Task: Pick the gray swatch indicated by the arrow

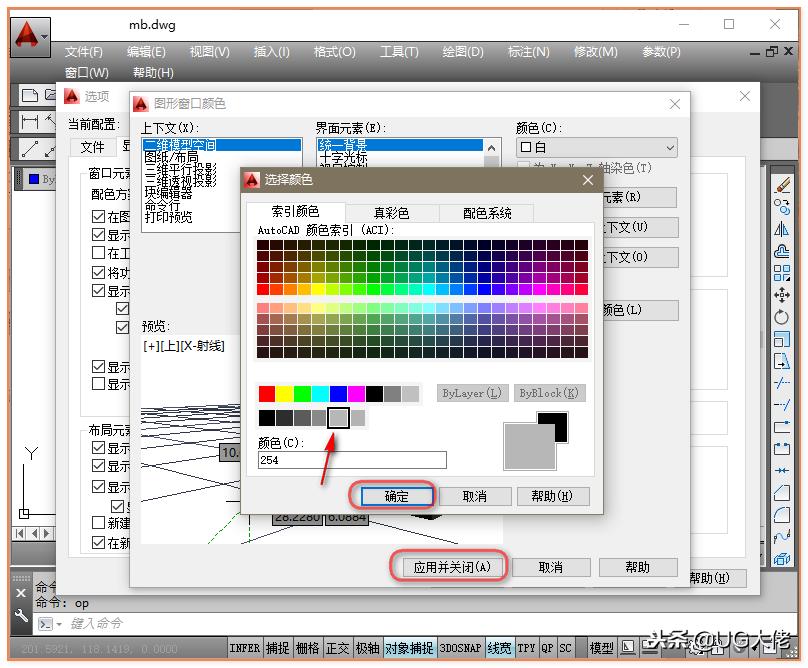Action: (337, 416)
